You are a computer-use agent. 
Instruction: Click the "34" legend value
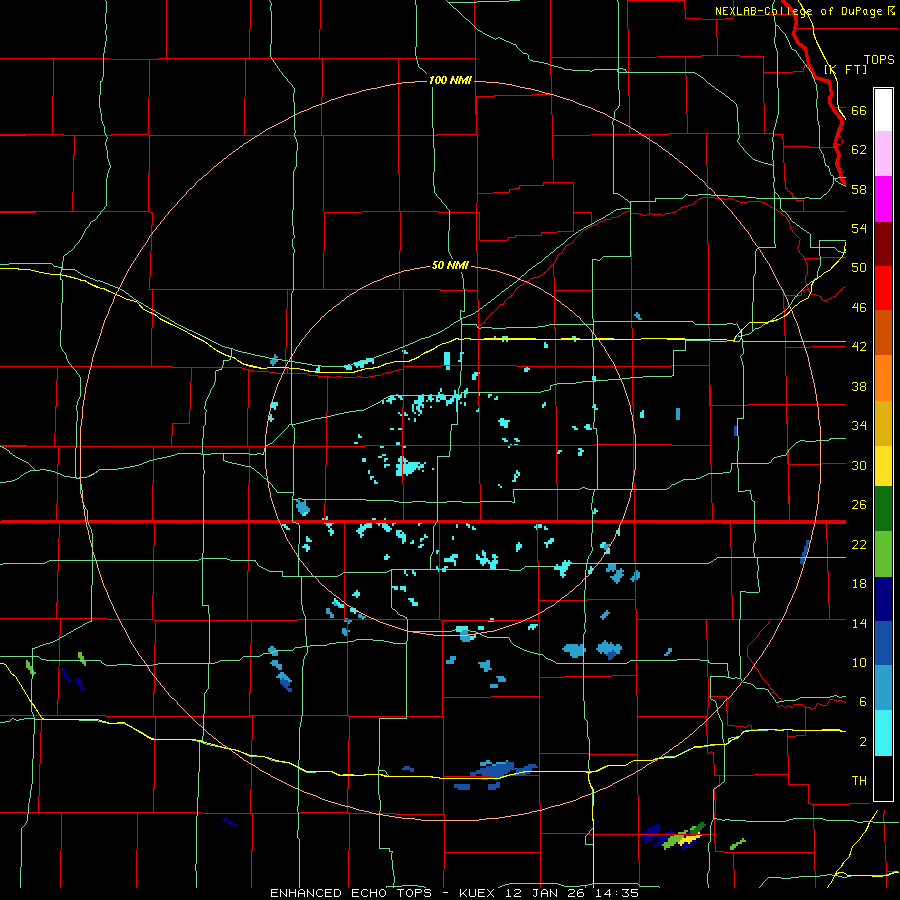coord(859,425)
